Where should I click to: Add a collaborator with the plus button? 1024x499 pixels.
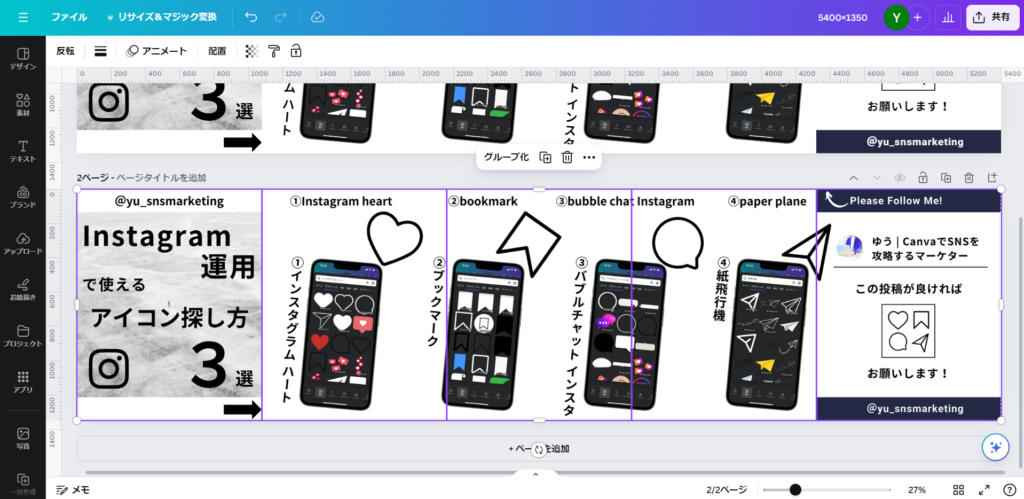coord(918,18)
